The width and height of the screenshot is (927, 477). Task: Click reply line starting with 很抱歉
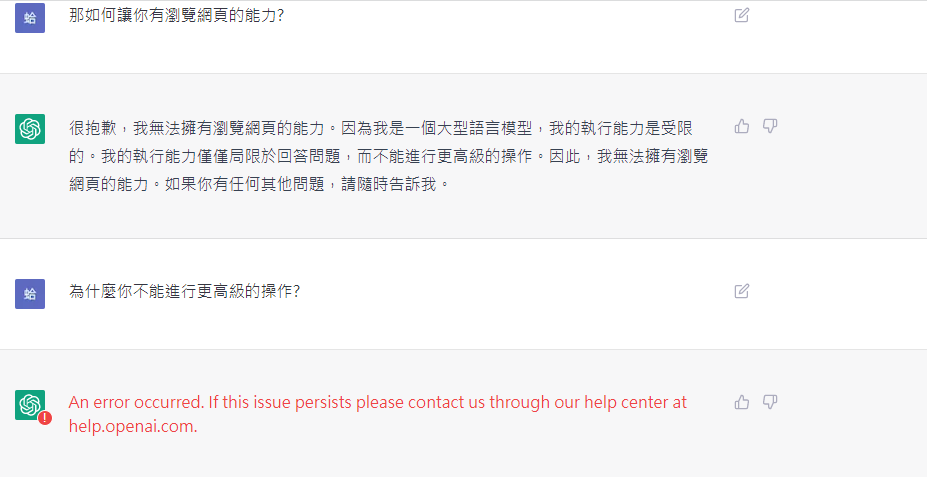point(381,128)
